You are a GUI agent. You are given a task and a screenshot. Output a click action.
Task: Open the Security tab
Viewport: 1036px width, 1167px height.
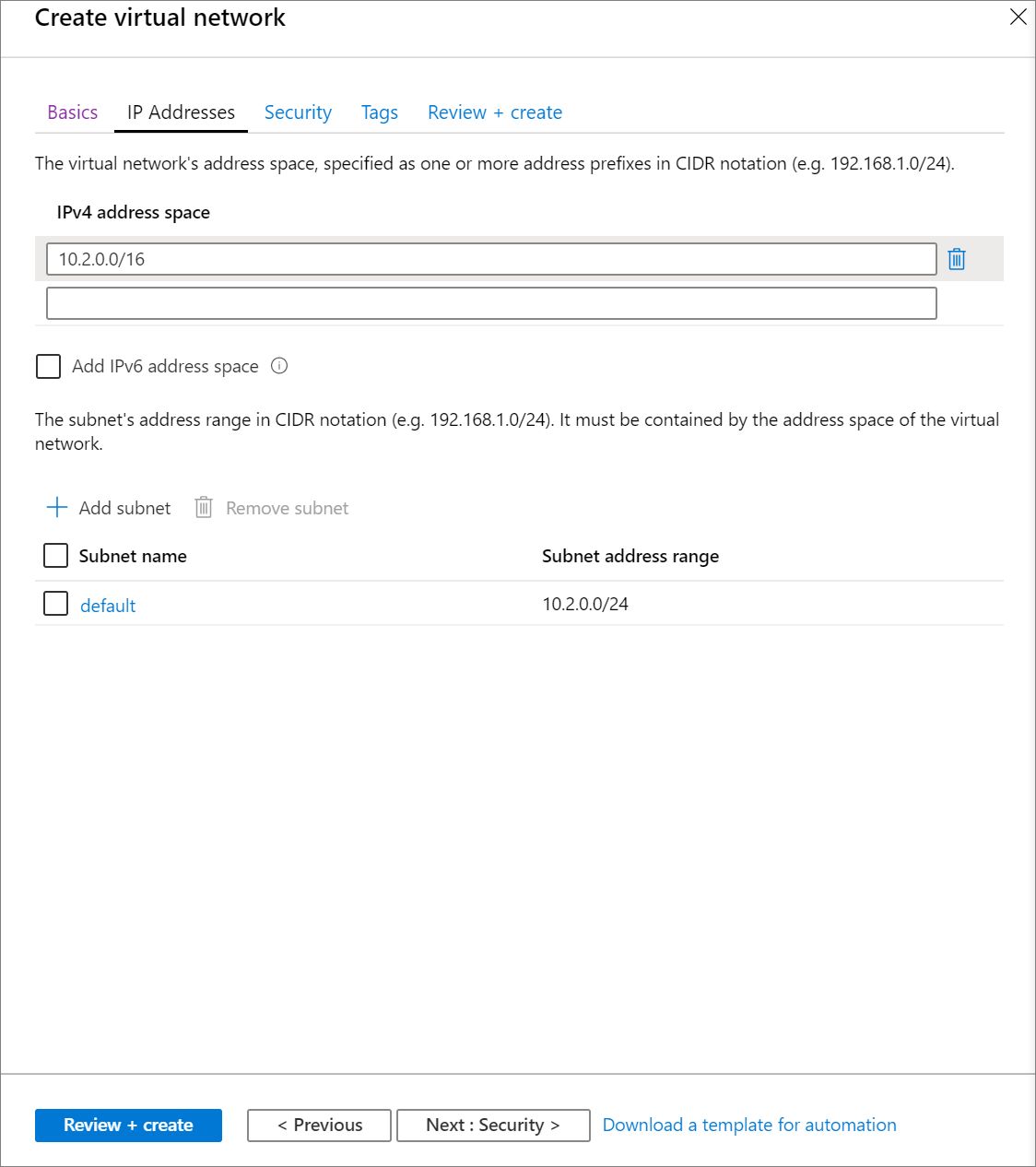click(x=298, y=112)
